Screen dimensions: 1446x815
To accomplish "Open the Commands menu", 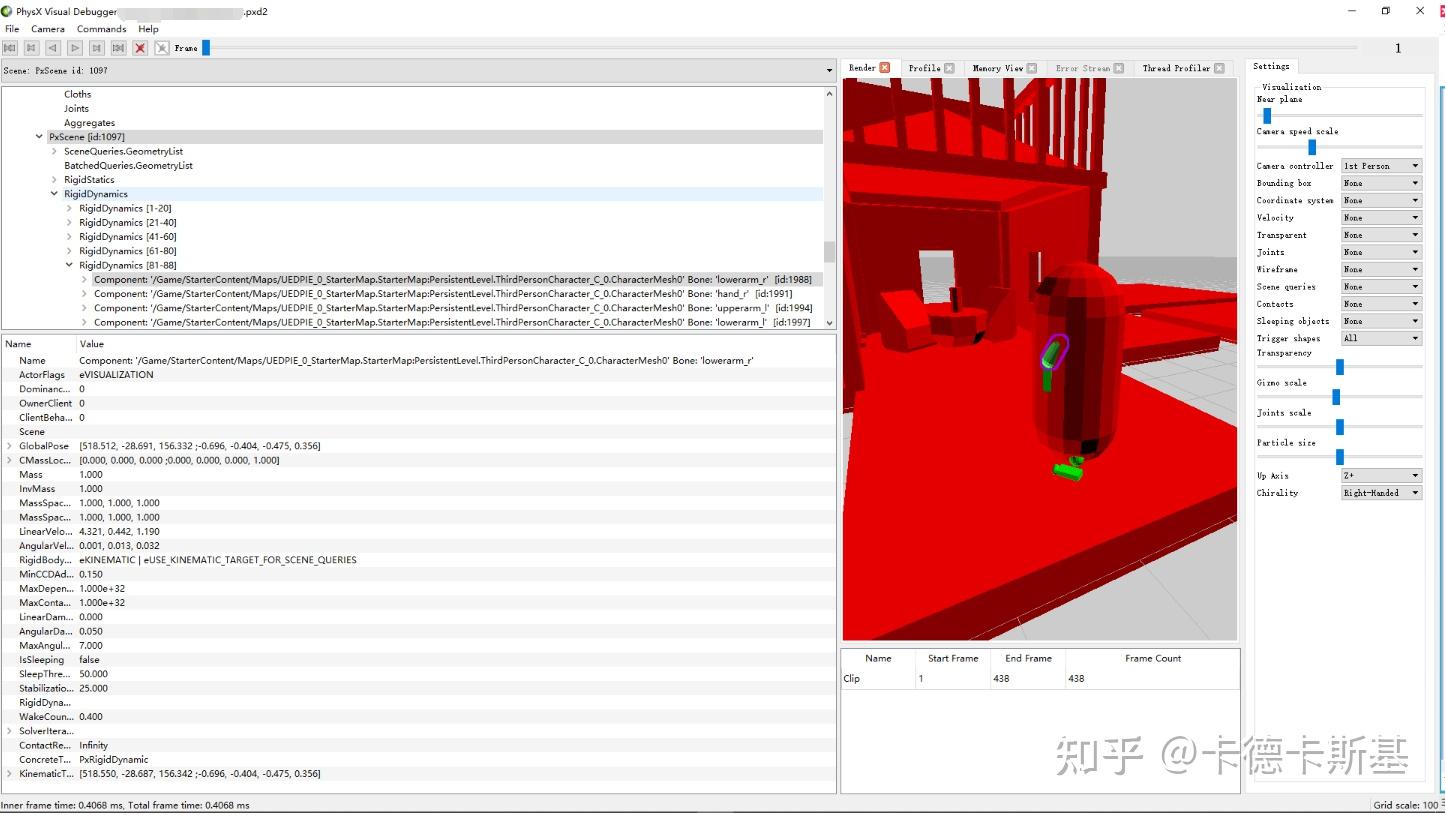I will [102, 29].
